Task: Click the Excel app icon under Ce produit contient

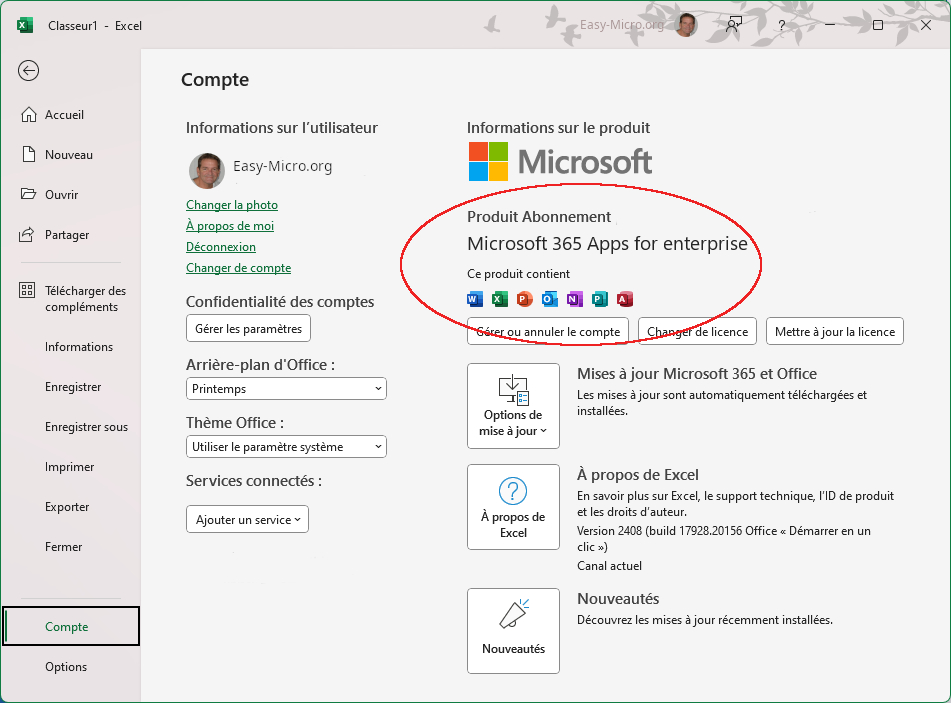Action: click(x=500, y=298)
